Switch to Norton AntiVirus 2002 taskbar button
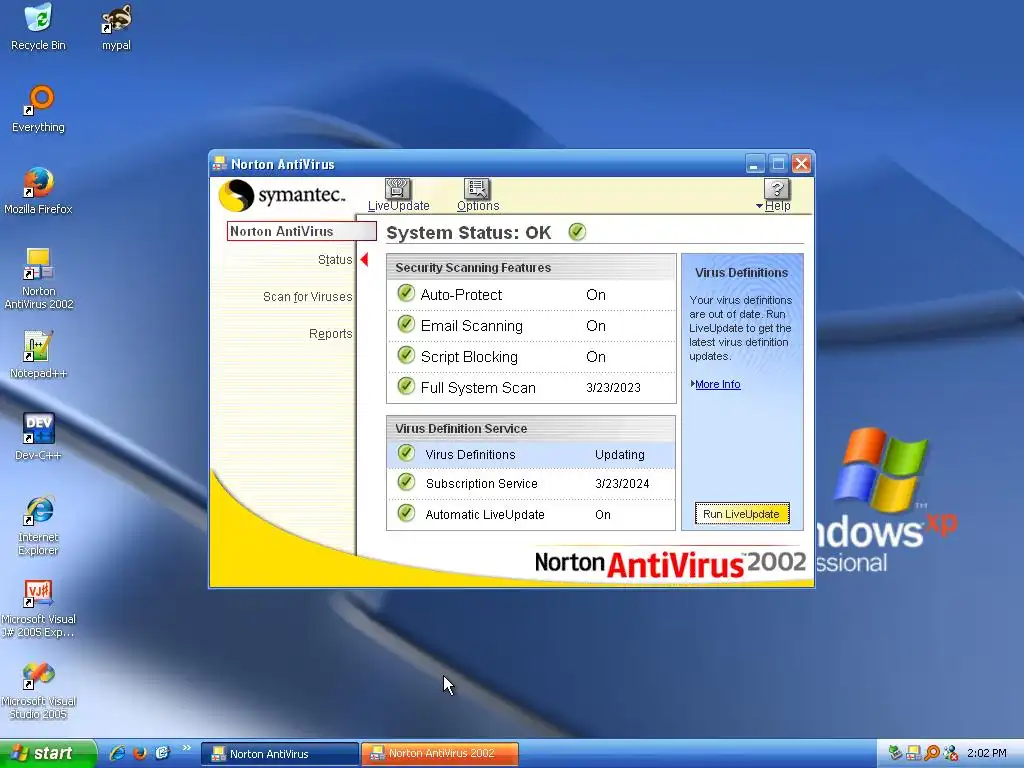 coord(440,754)
